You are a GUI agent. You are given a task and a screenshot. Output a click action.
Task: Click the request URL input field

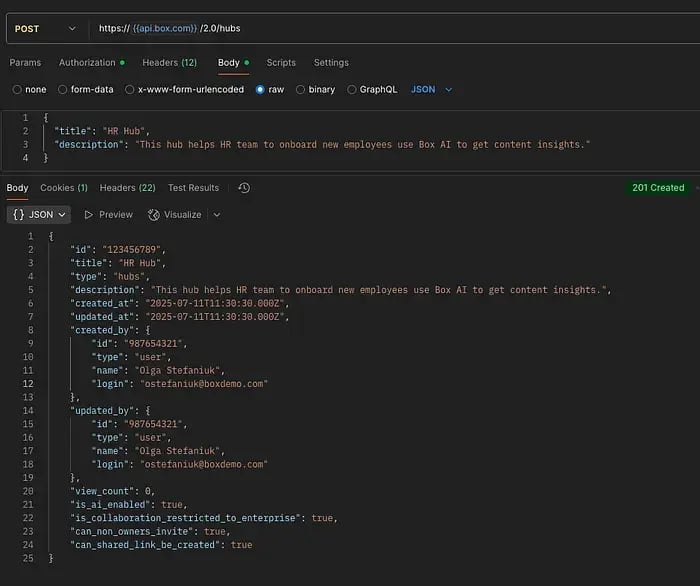(x=395, y=29)
